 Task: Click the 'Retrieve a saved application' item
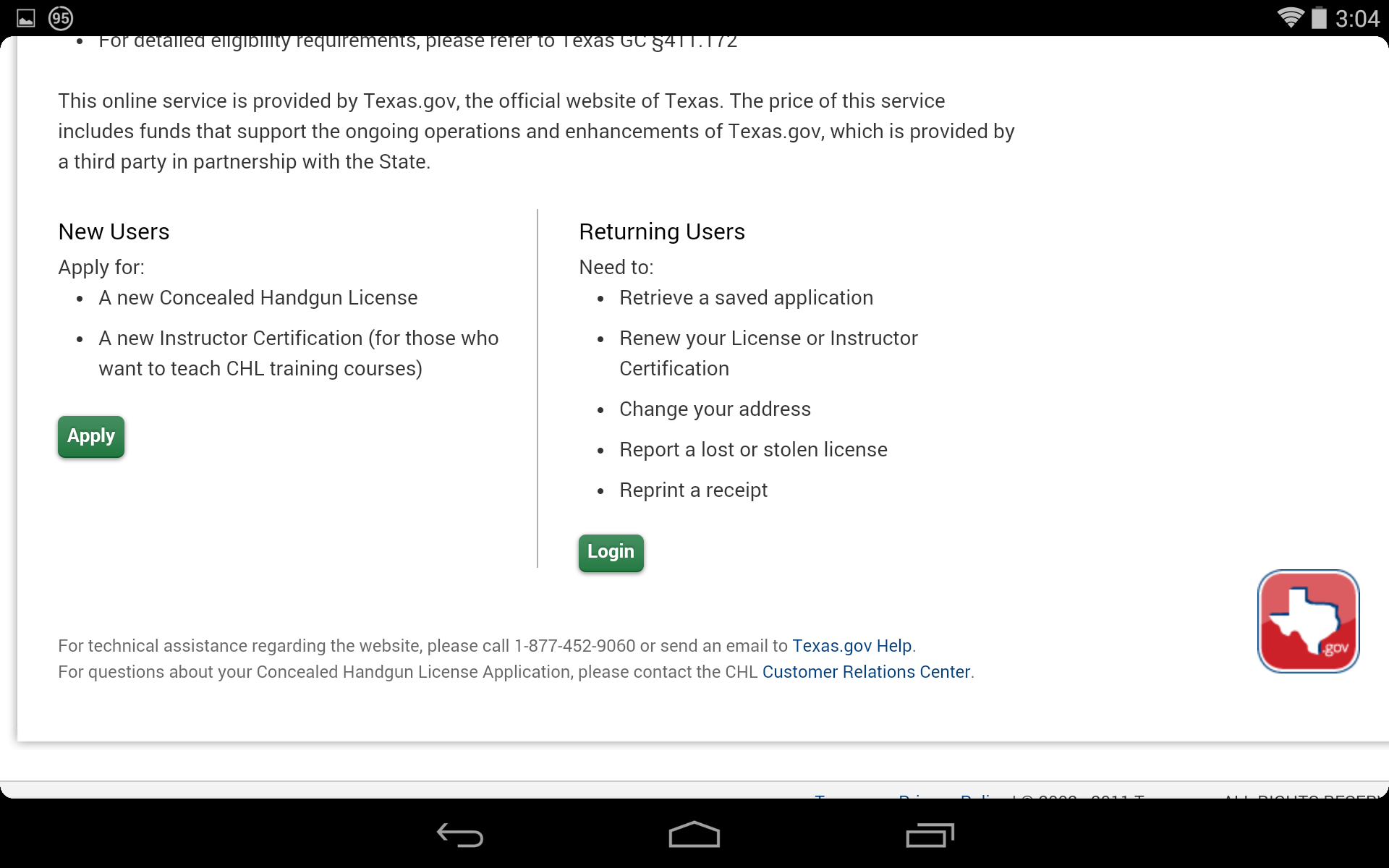pyautogui.click(x=746, y=298)
